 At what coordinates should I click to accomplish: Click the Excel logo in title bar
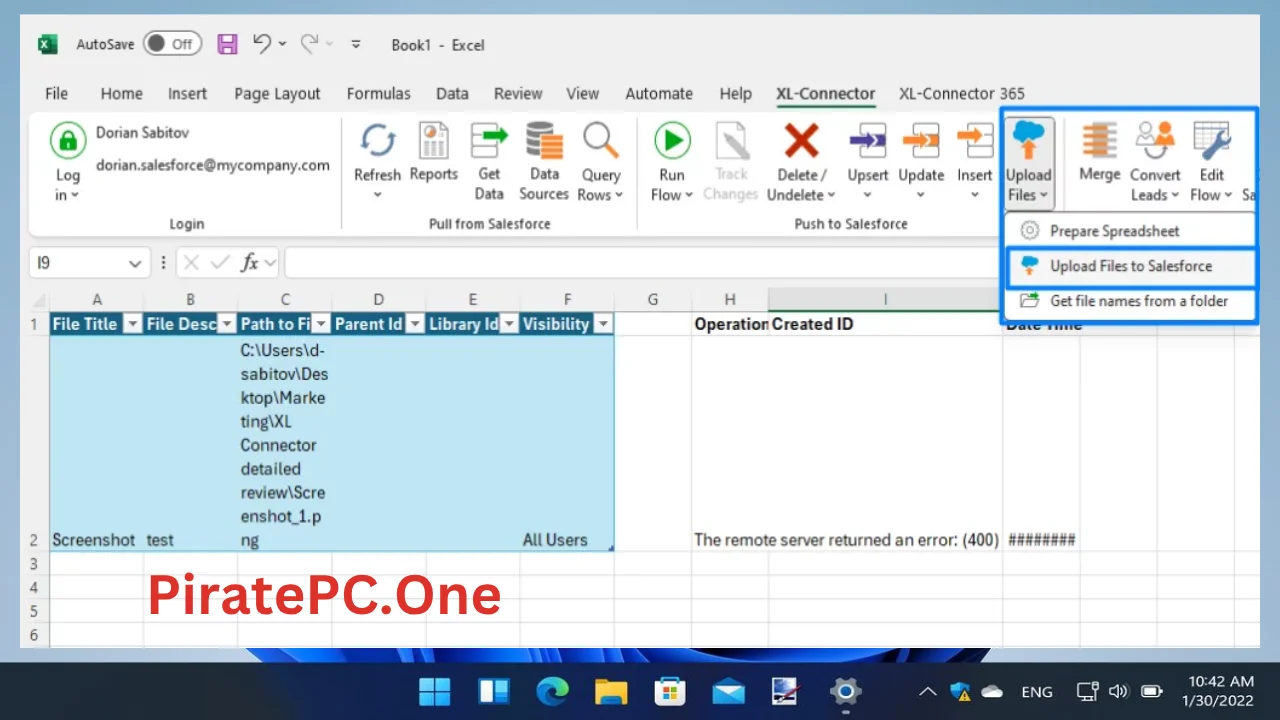(47, 44)
